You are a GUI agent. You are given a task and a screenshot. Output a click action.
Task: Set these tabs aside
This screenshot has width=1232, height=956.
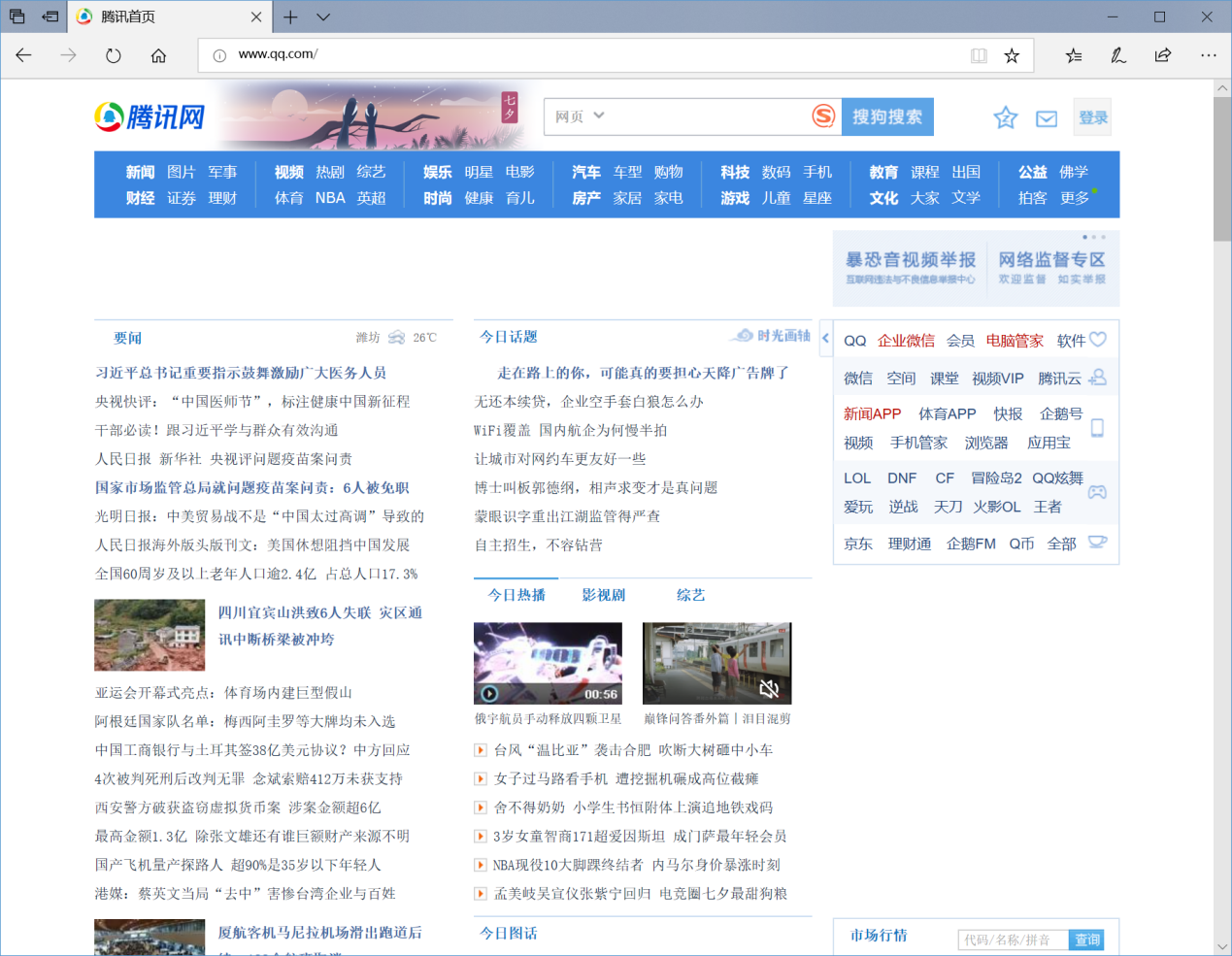click(50, 16)
